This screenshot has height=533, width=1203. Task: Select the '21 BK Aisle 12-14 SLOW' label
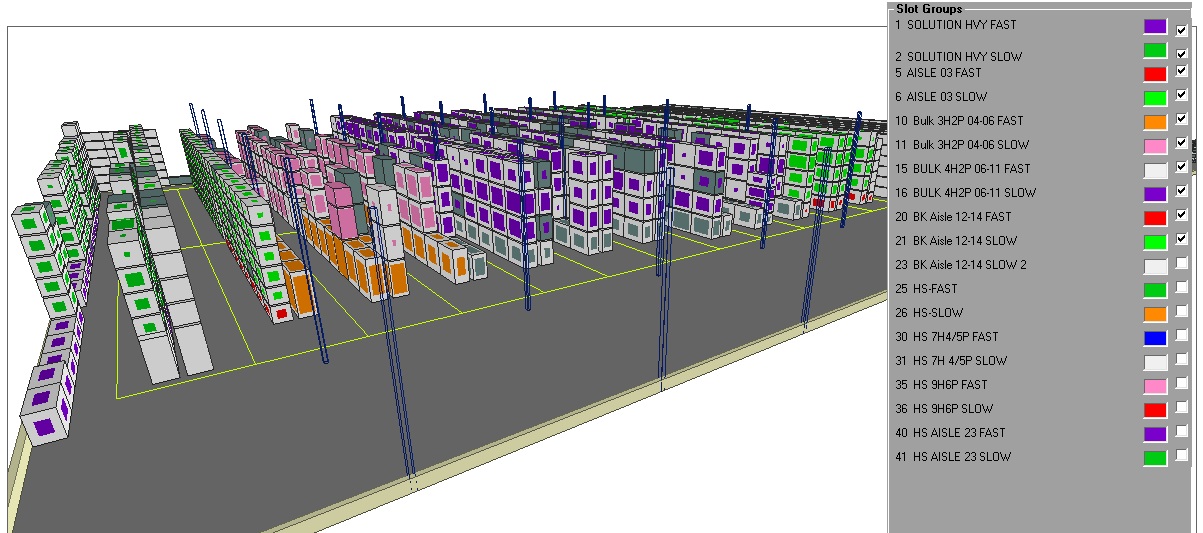[956, 241]
